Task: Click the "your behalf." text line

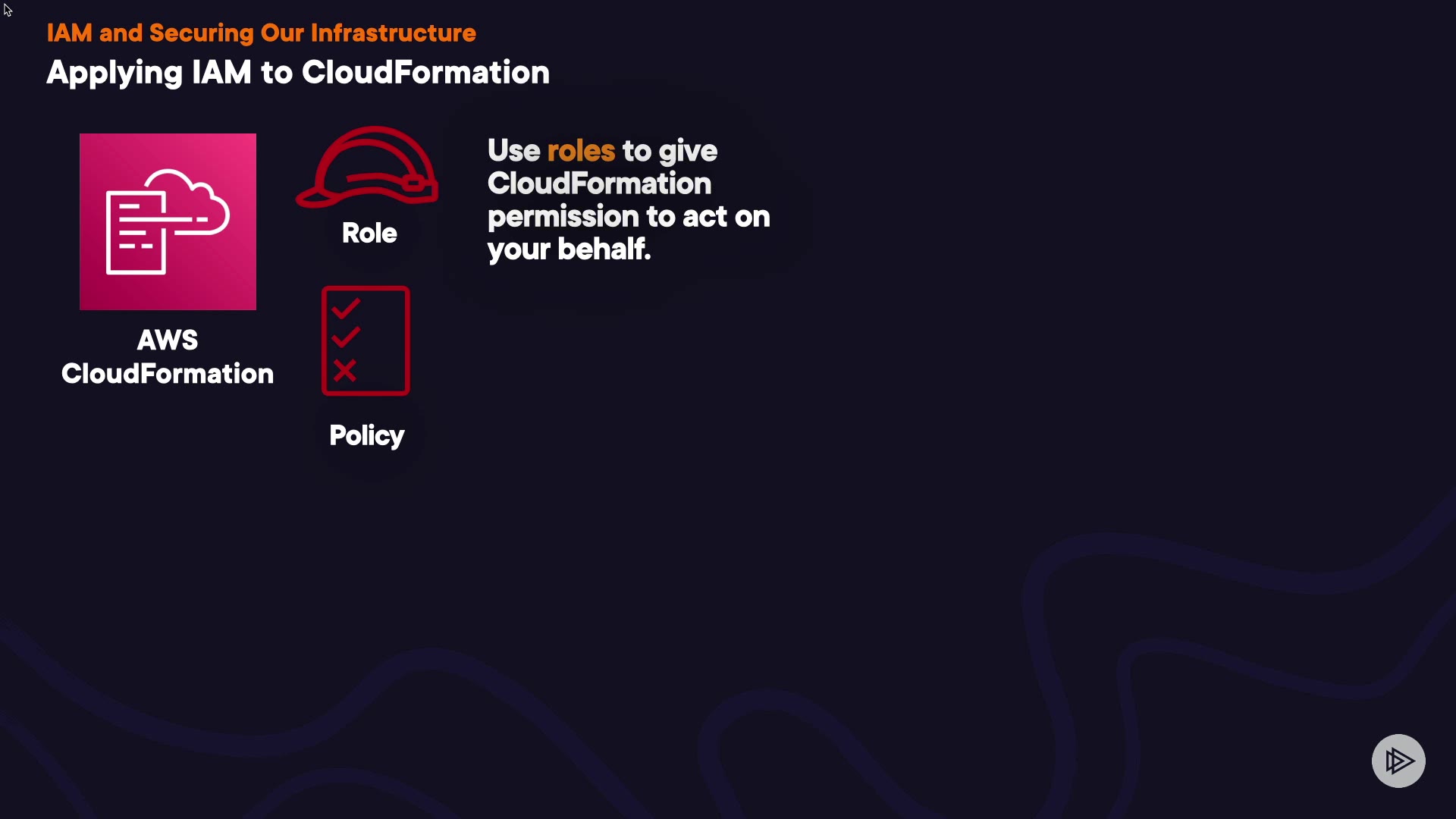Action: 569,249
